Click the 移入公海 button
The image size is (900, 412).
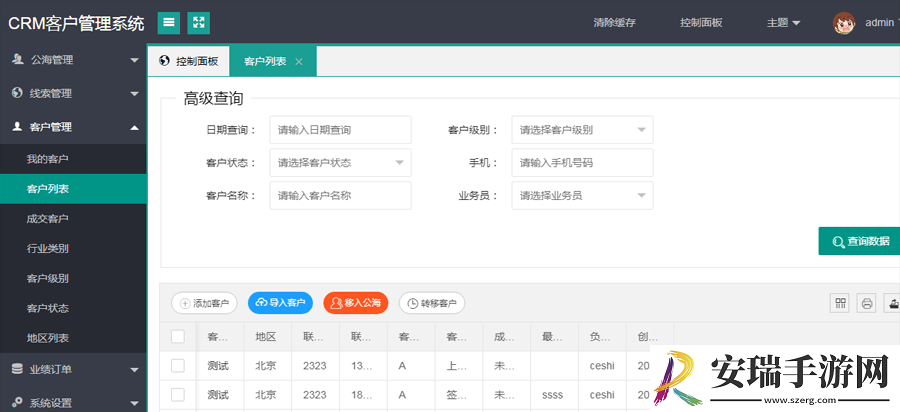point(356,302)
